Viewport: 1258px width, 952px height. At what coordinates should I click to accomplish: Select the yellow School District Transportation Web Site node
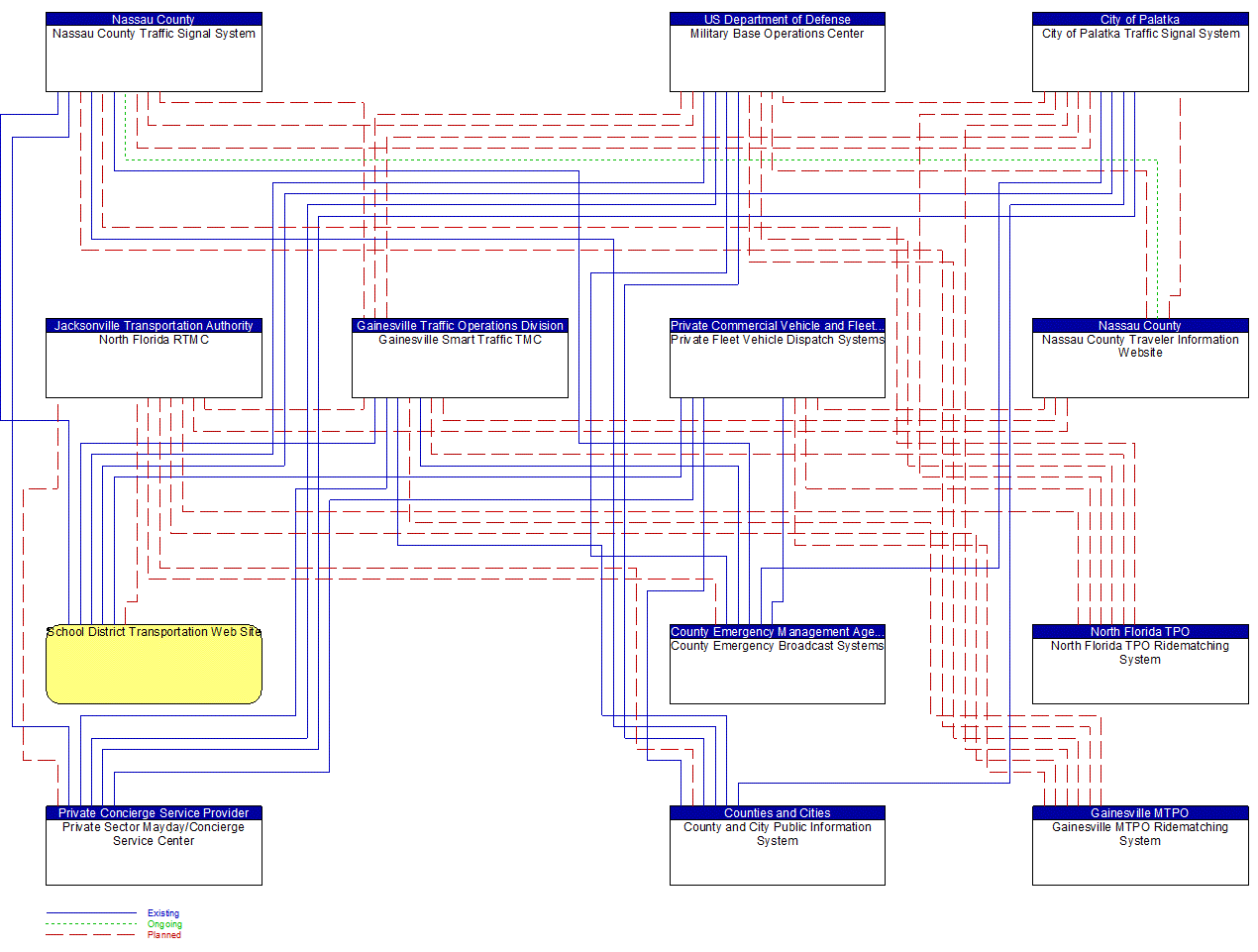pyautogui.click(x=154, y=665)
